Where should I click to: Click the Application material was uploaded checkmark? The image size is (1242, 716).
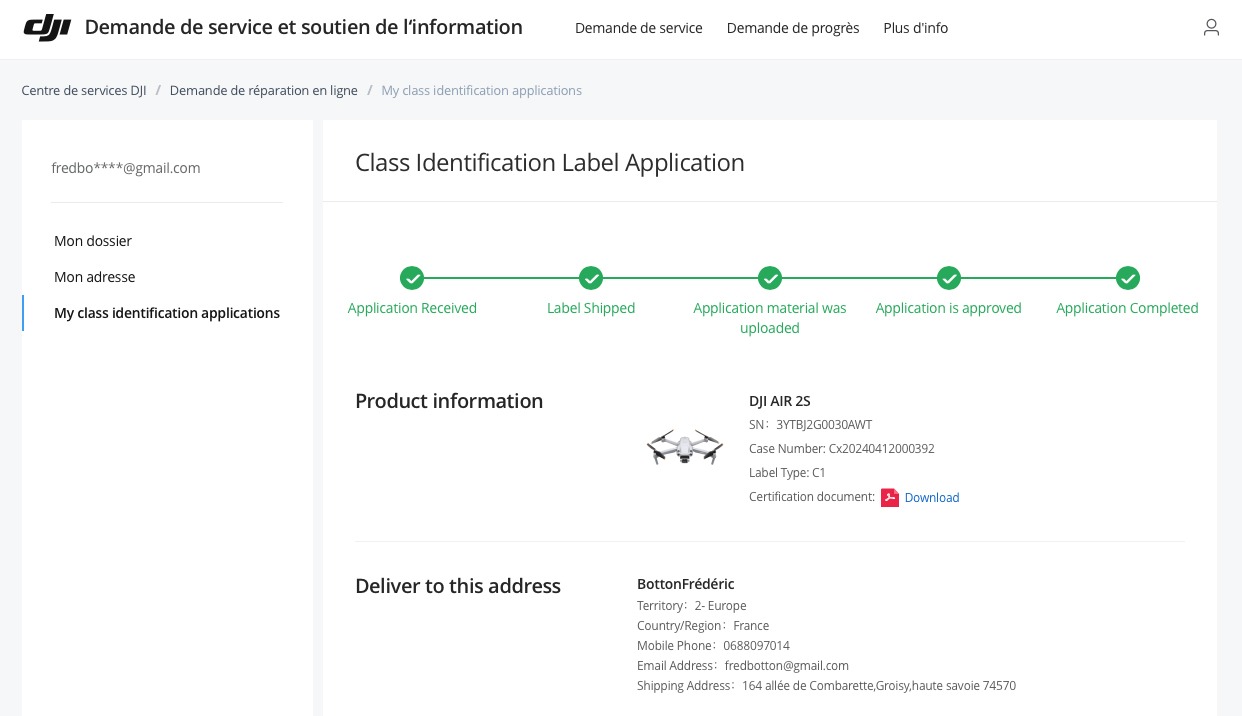pos(770,278)
